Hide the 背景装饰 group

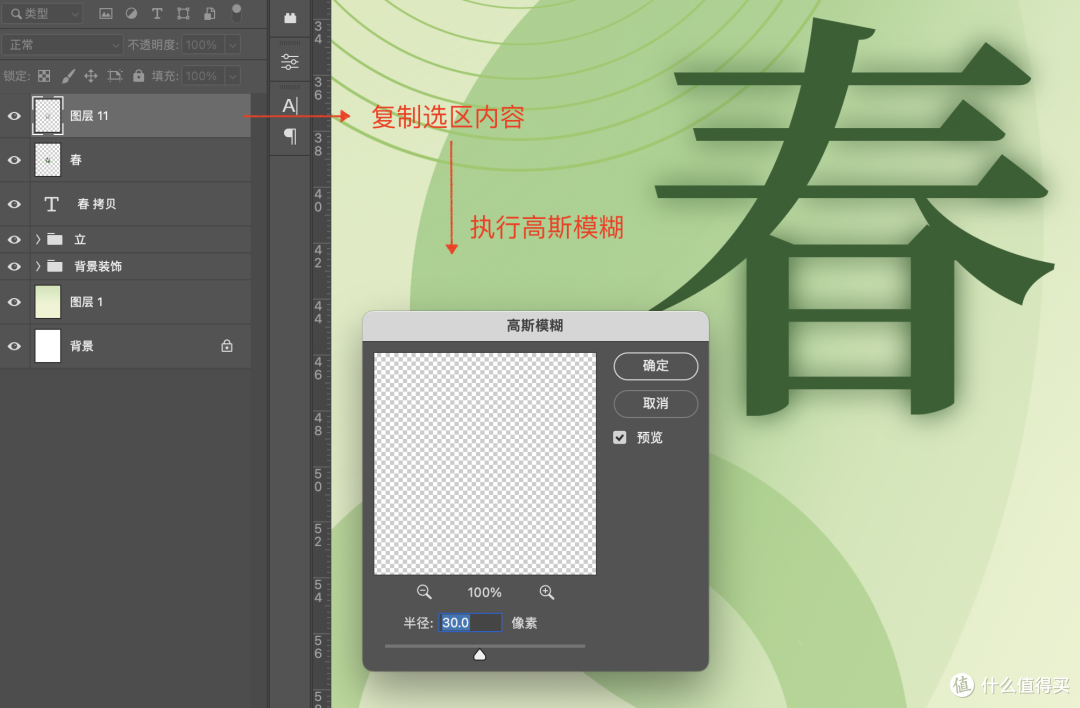click(14, 267)
